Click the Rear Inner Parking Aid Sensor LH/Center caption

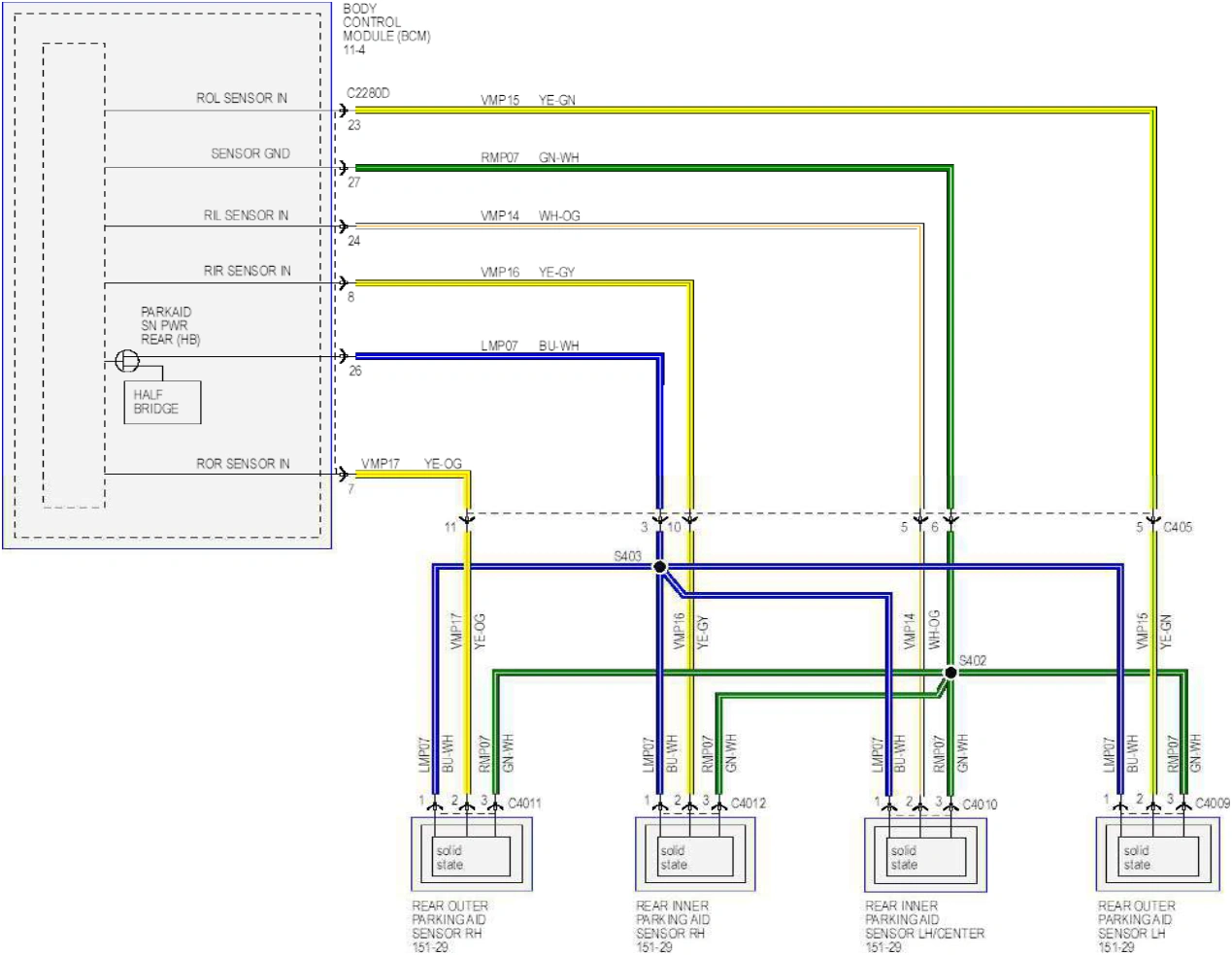coord(924,926)
